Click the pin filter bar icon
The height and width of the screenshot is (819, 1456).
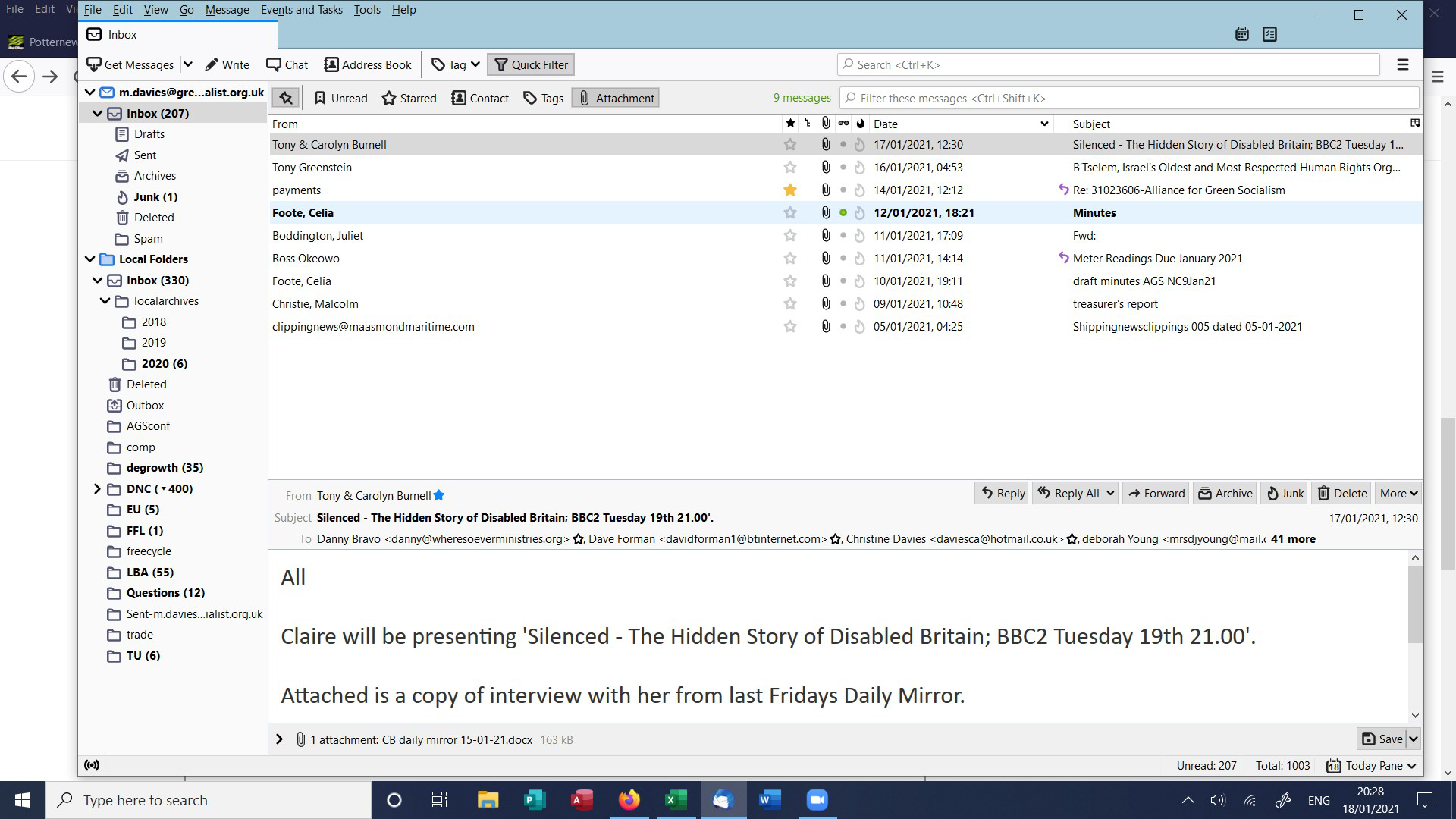286,98
